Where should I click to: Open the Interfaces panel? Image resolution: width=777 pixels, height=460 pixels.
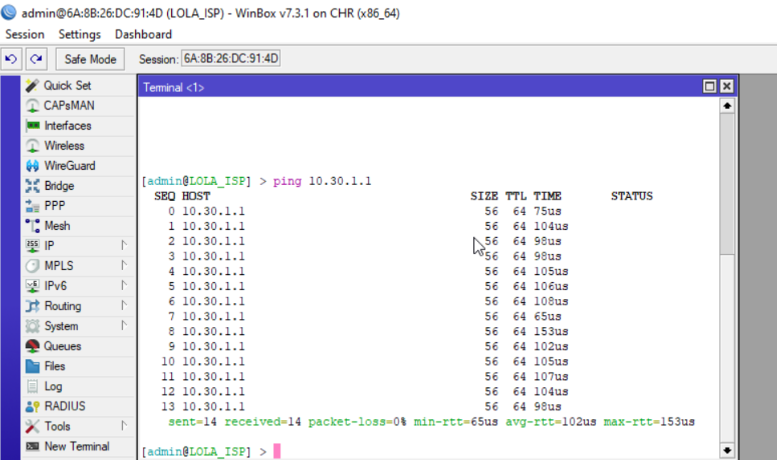point(67,126)
